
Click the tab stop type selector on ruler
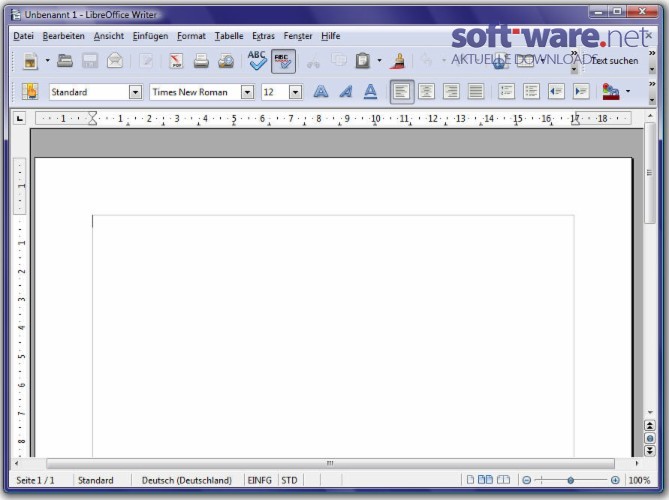(x=20, y=119)
